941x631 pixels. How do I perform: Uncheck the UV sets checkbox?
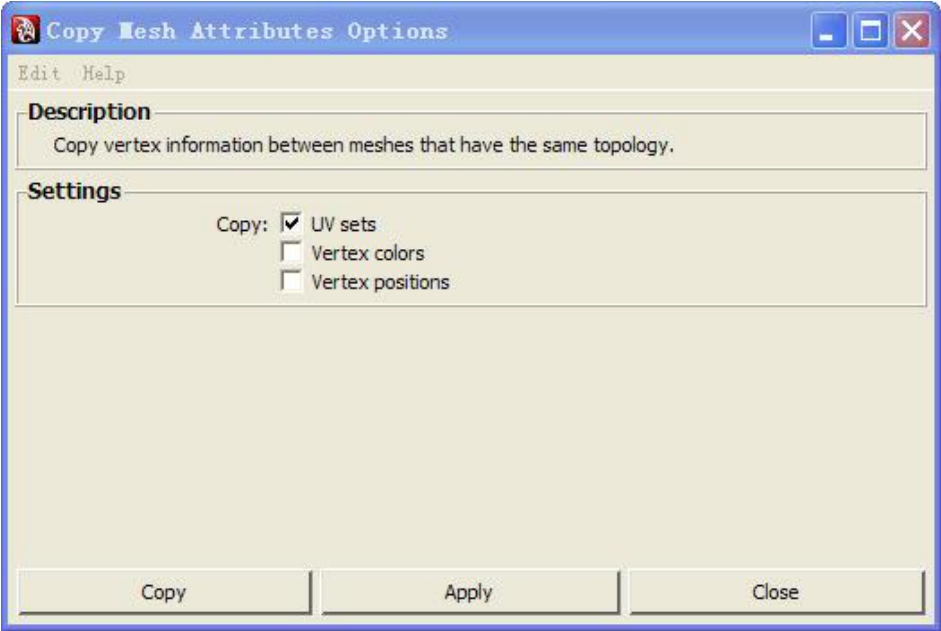pyautogui.click(x=291, y=224)
